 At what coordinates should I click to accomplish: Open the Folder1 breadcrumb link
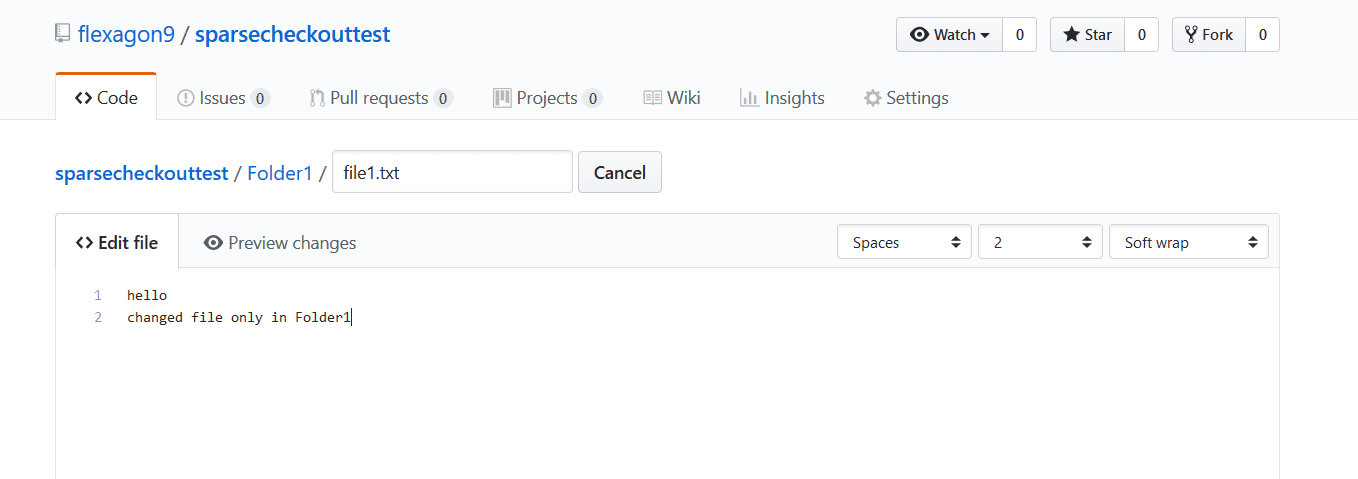point(280,173)
